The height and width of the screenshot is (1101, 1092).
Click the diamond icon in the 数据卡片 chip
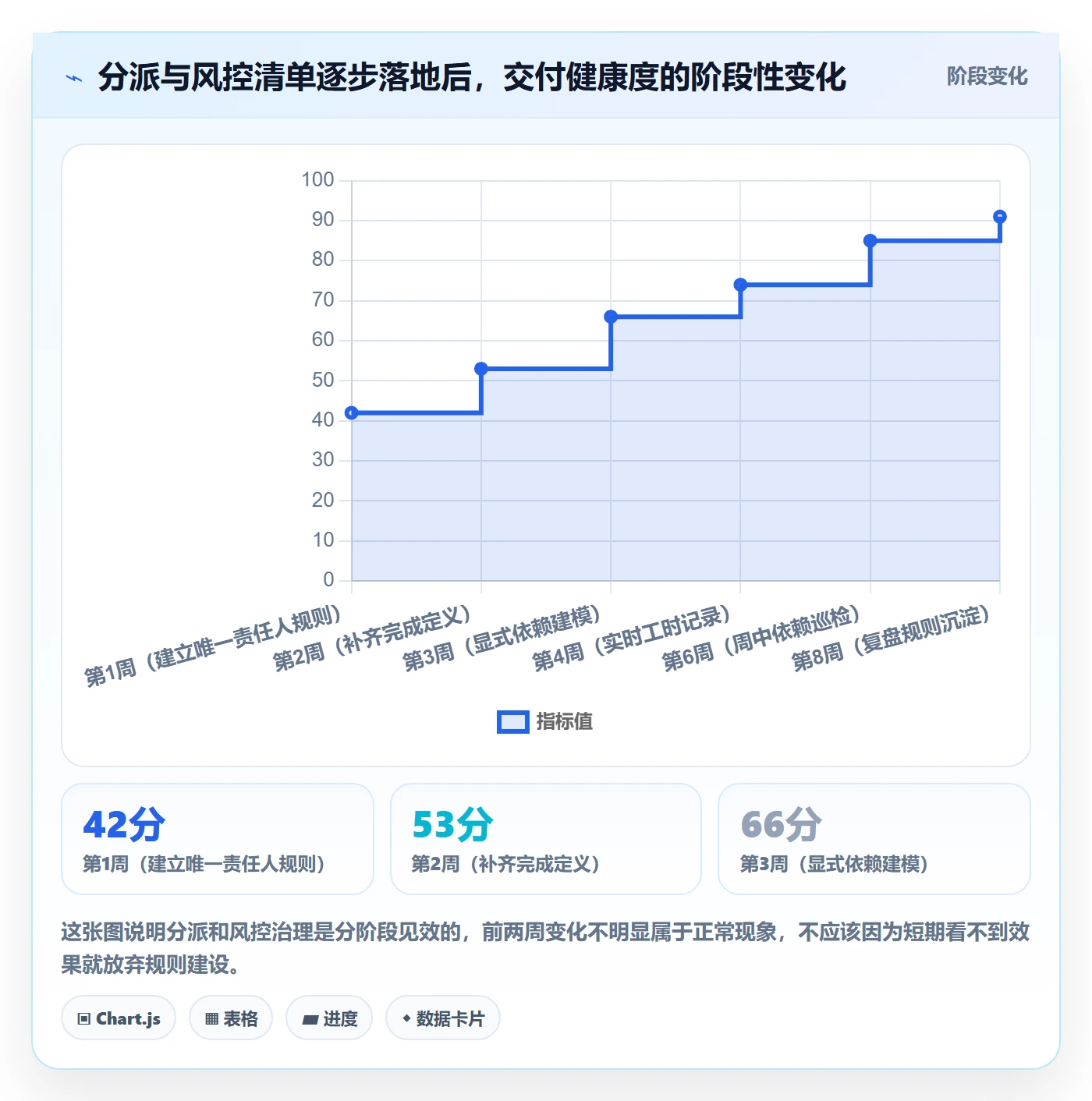pyautogui.click(x=406, y=1018)
